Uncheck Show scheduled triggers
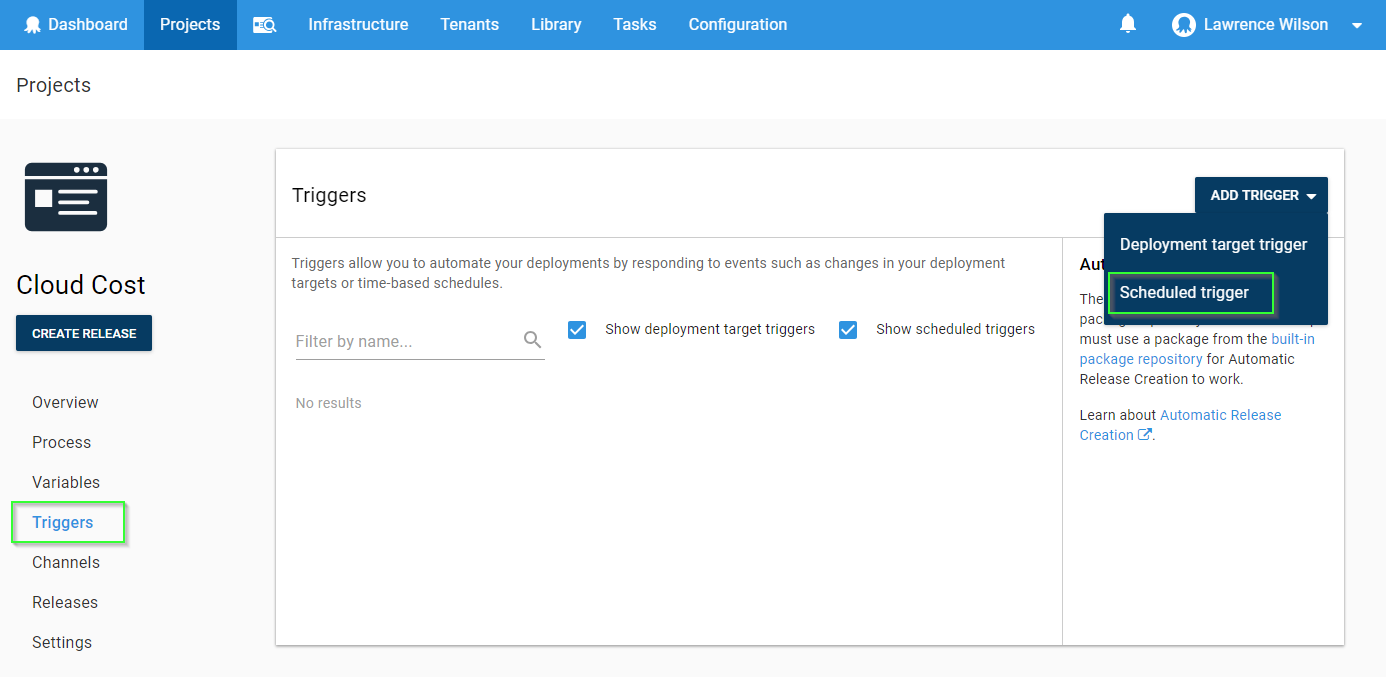Image resolution: width=1386 pixels, height=677 pixels. point(848,329)
